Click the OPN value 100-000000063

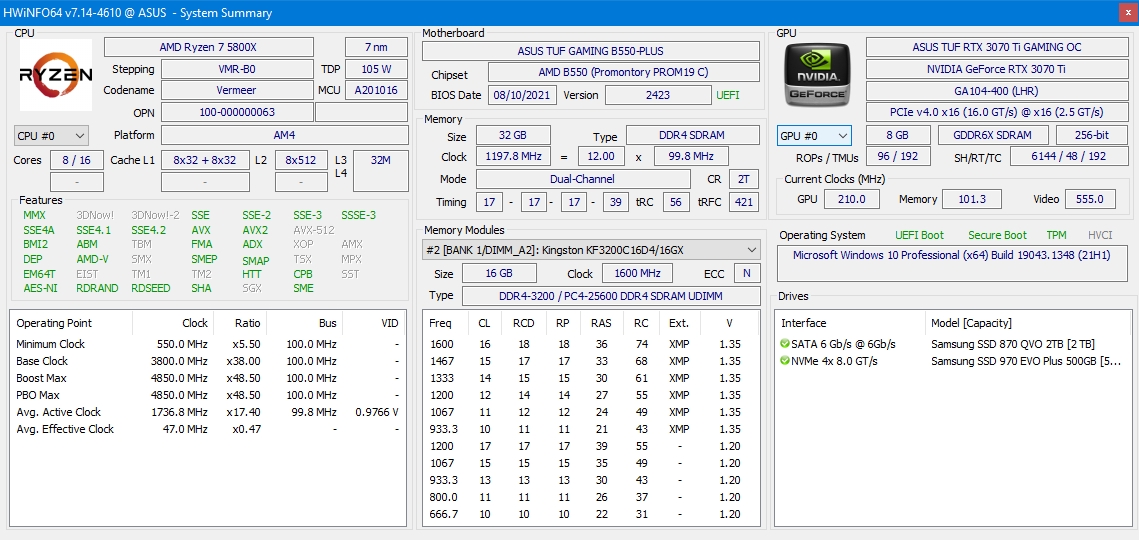pyautogui.click(x=237, y=113)
